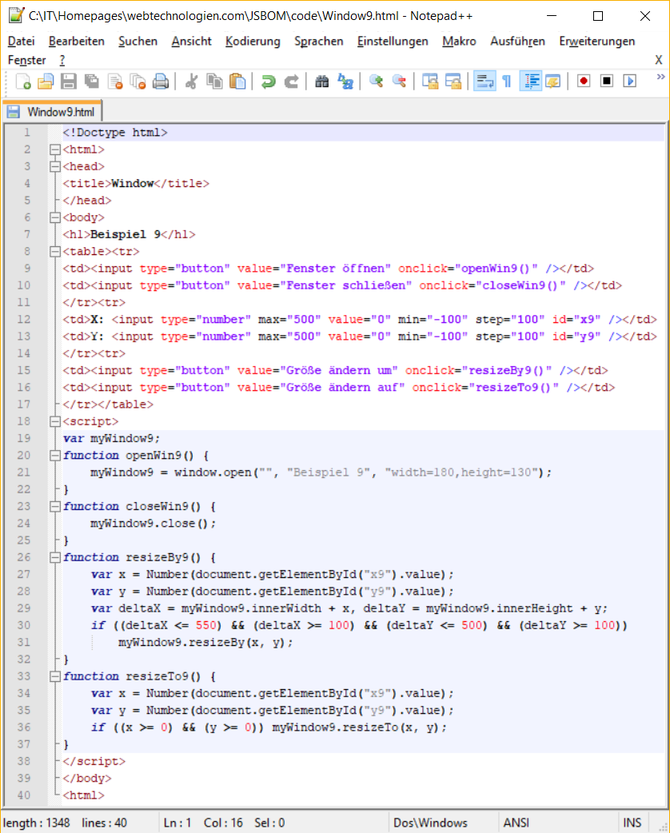Open the Fenster menu
The height and width of the screenshot is (833, 670).
coord(27,60)
